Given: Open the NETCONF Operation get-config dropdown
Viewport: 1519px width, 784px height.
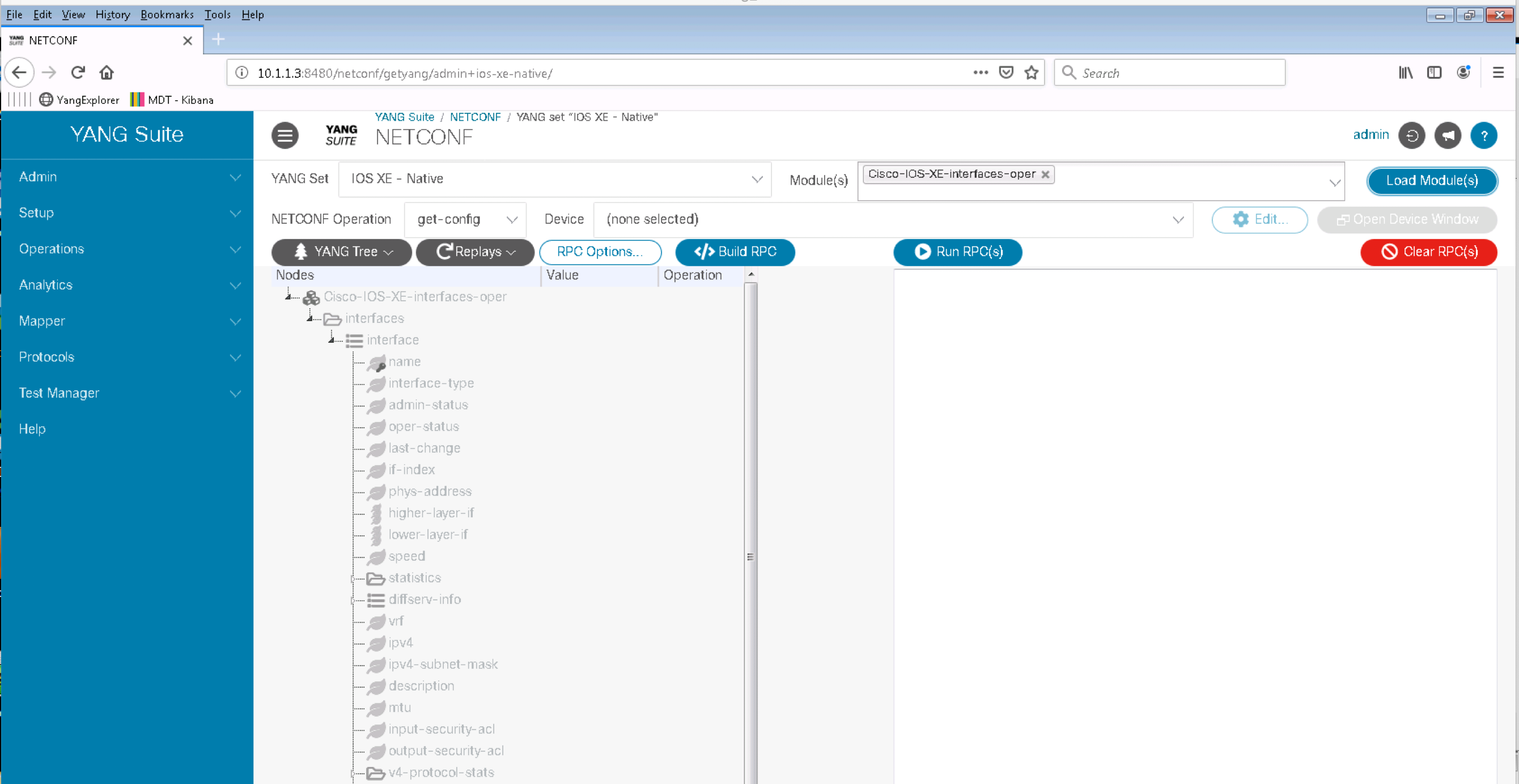Looking at the screenshot, I should coord(465,219).
